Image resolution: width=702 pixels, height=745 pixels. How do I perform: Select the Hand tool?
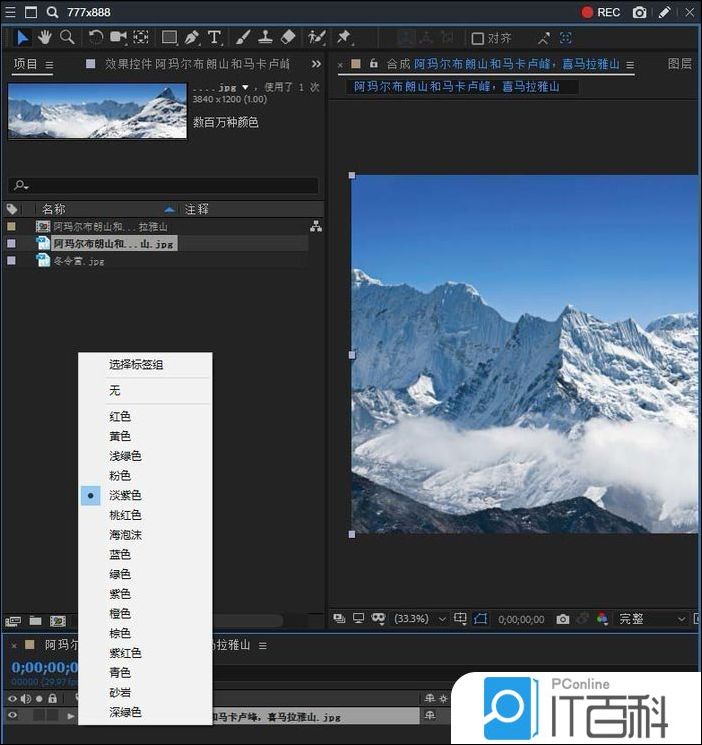point(45,38)
